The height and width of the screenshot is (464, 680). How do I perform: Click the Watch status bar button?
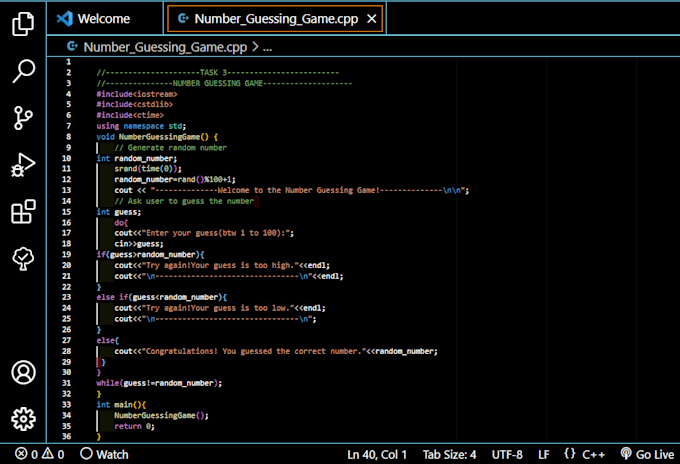tap(105, 454)
